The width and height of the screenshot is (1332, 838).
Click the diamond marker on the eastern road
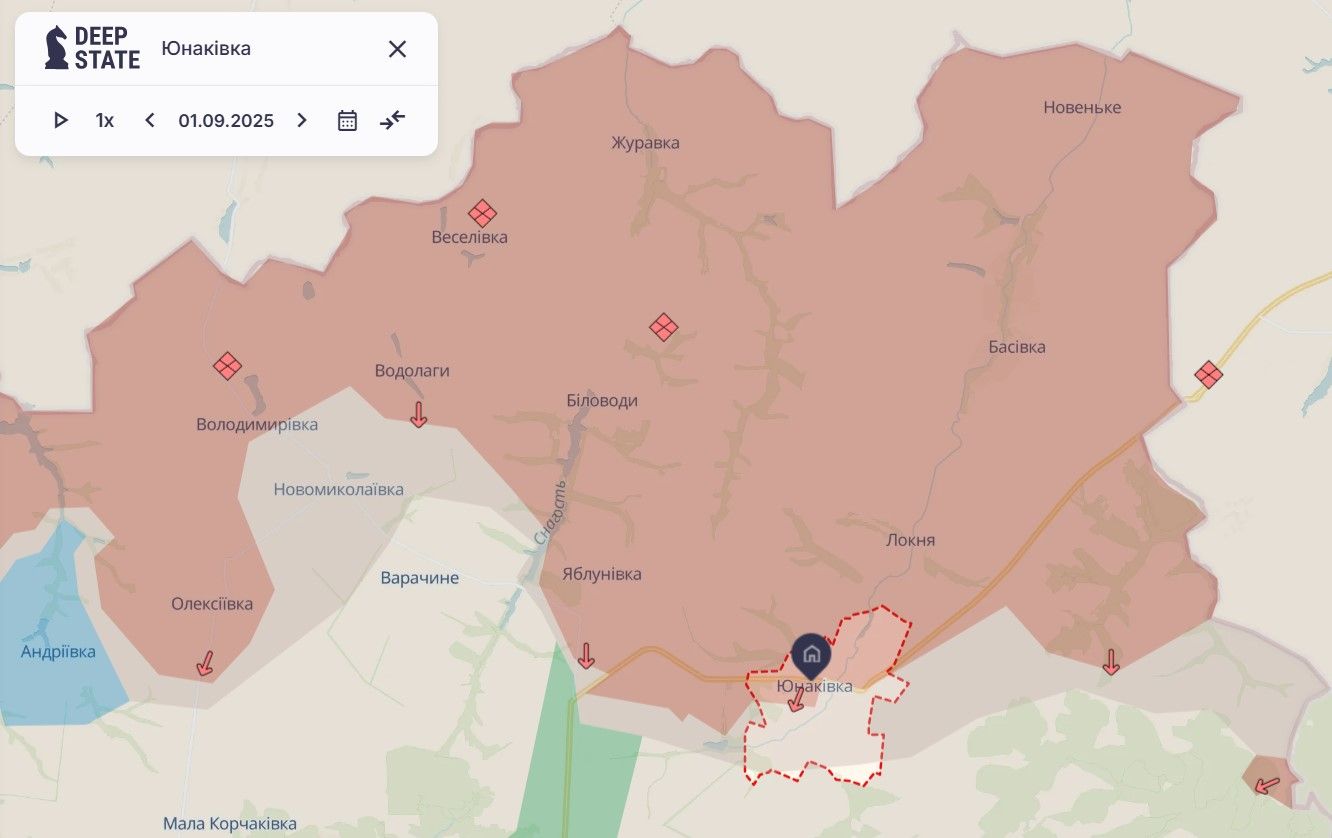click(x=1209, y=375)
